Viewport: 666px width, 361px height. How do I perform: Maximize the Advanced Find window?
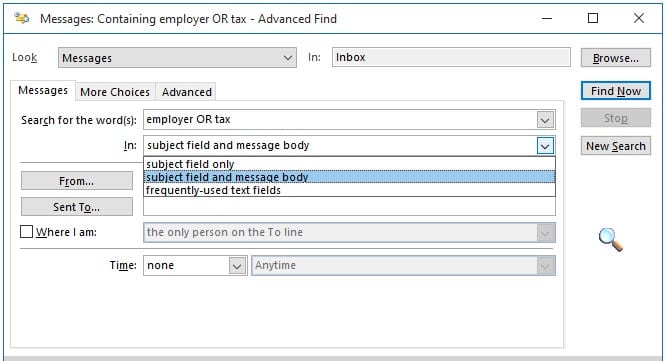(593, 18)
